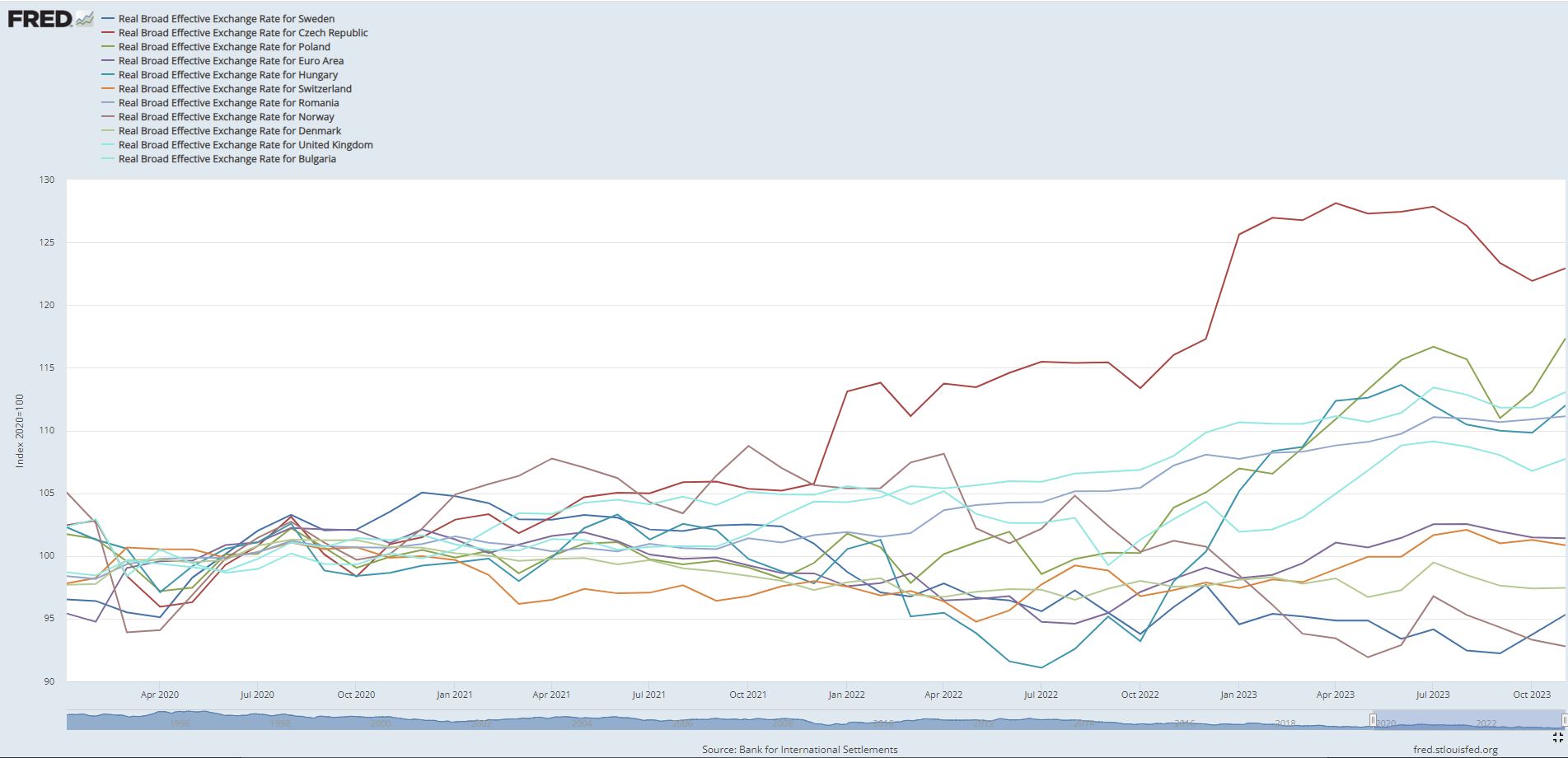
Task: Click the Index 2020=100 axis title
Action: [x=20, y=431]
